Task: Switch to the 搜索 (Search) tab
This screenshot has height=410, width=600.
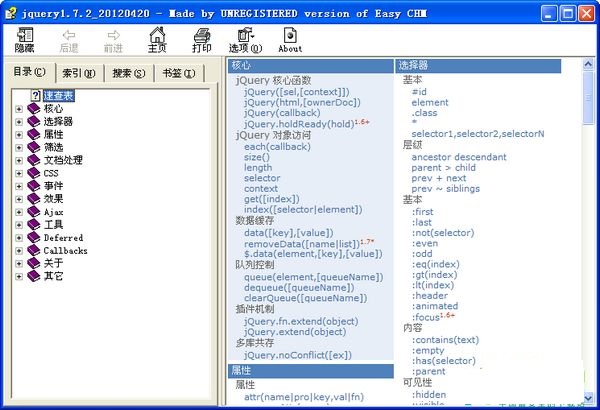Action: (x=129, y=73)
